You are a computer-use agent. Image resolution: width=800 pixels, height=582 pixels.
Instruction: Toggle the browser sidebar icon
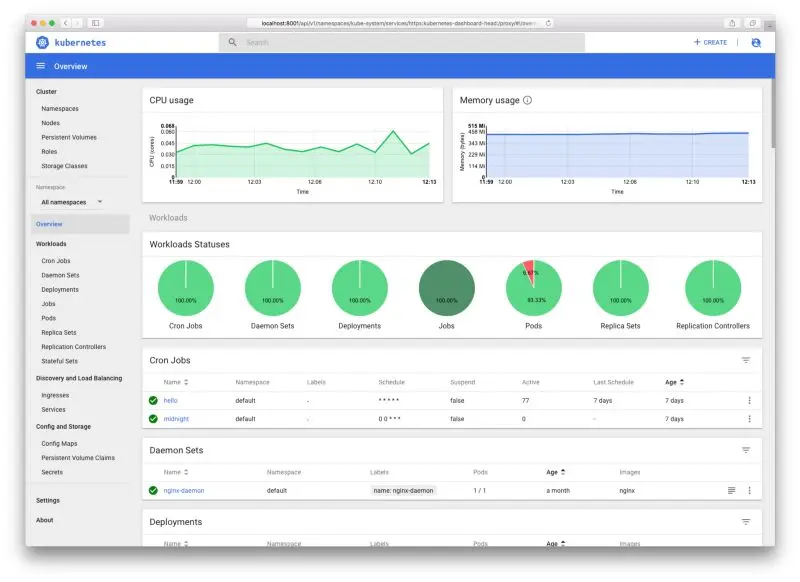point(95,23)
